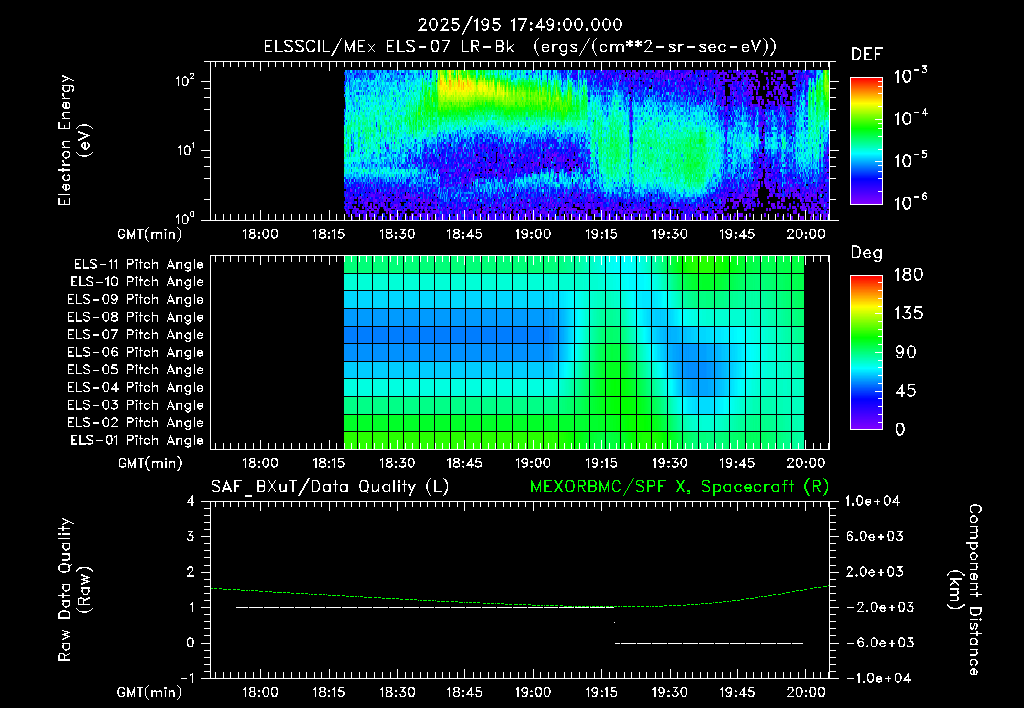Viewport: 1024px width, 708px height.
Task: Click '18:15' under the data quality panel
Action: 328,692
